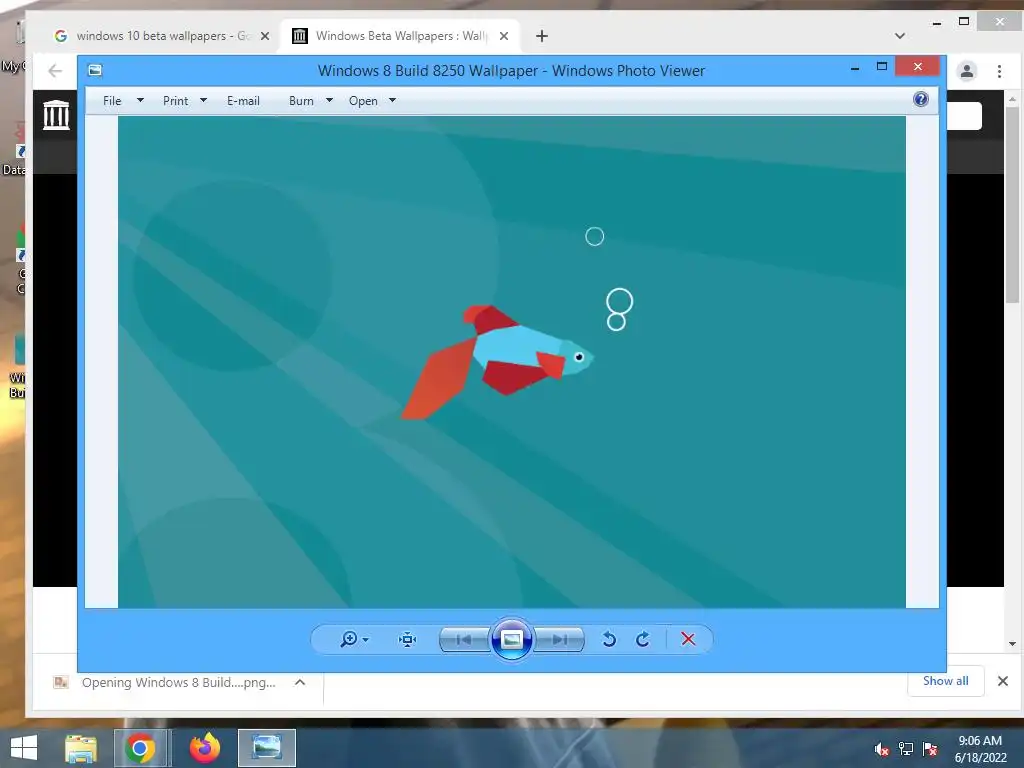The width and height of the screenshot is (1024, 768).
Task: Open Burn menu
Action: [x=301, y=101]
